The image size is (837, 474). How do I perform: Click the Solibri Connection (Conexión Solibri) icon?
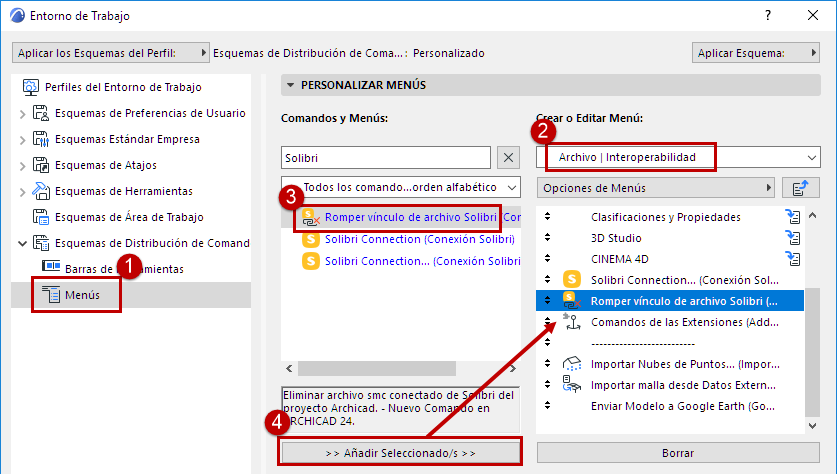tap(311, 239)
